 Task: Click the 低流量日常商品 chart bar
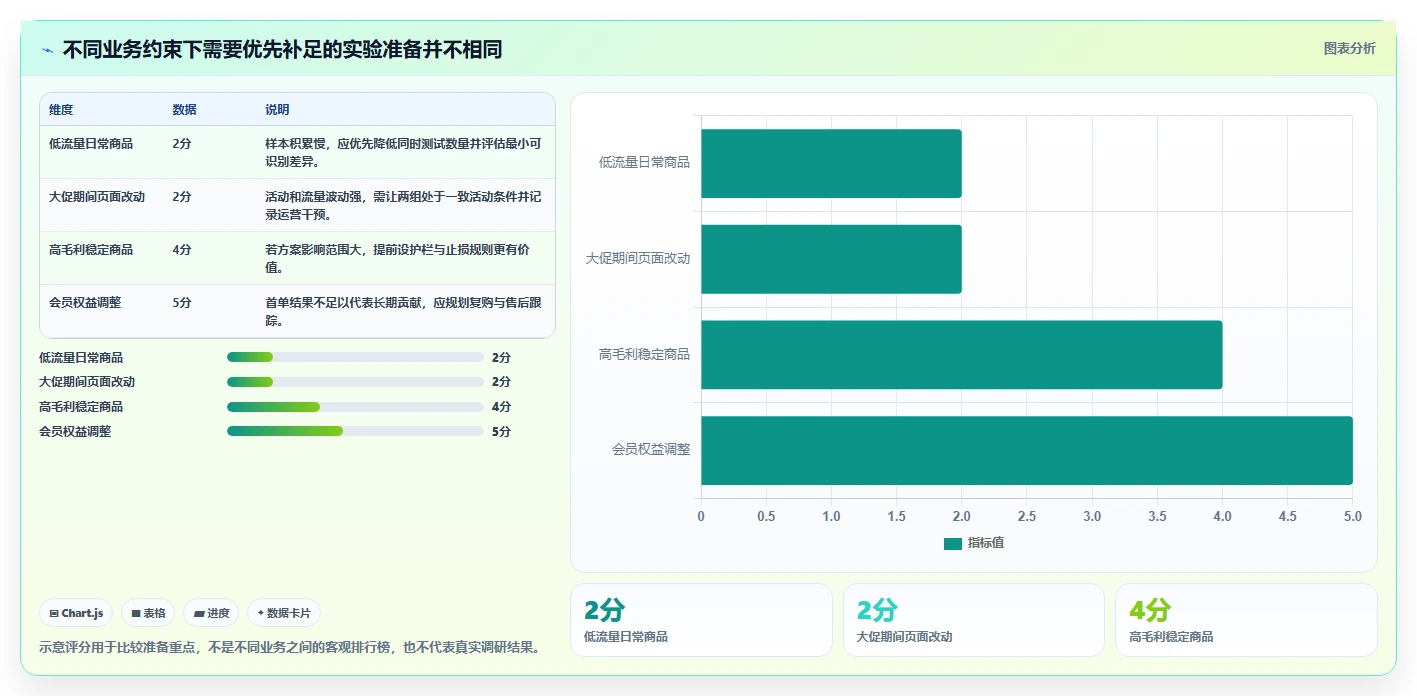click(831, 163)
